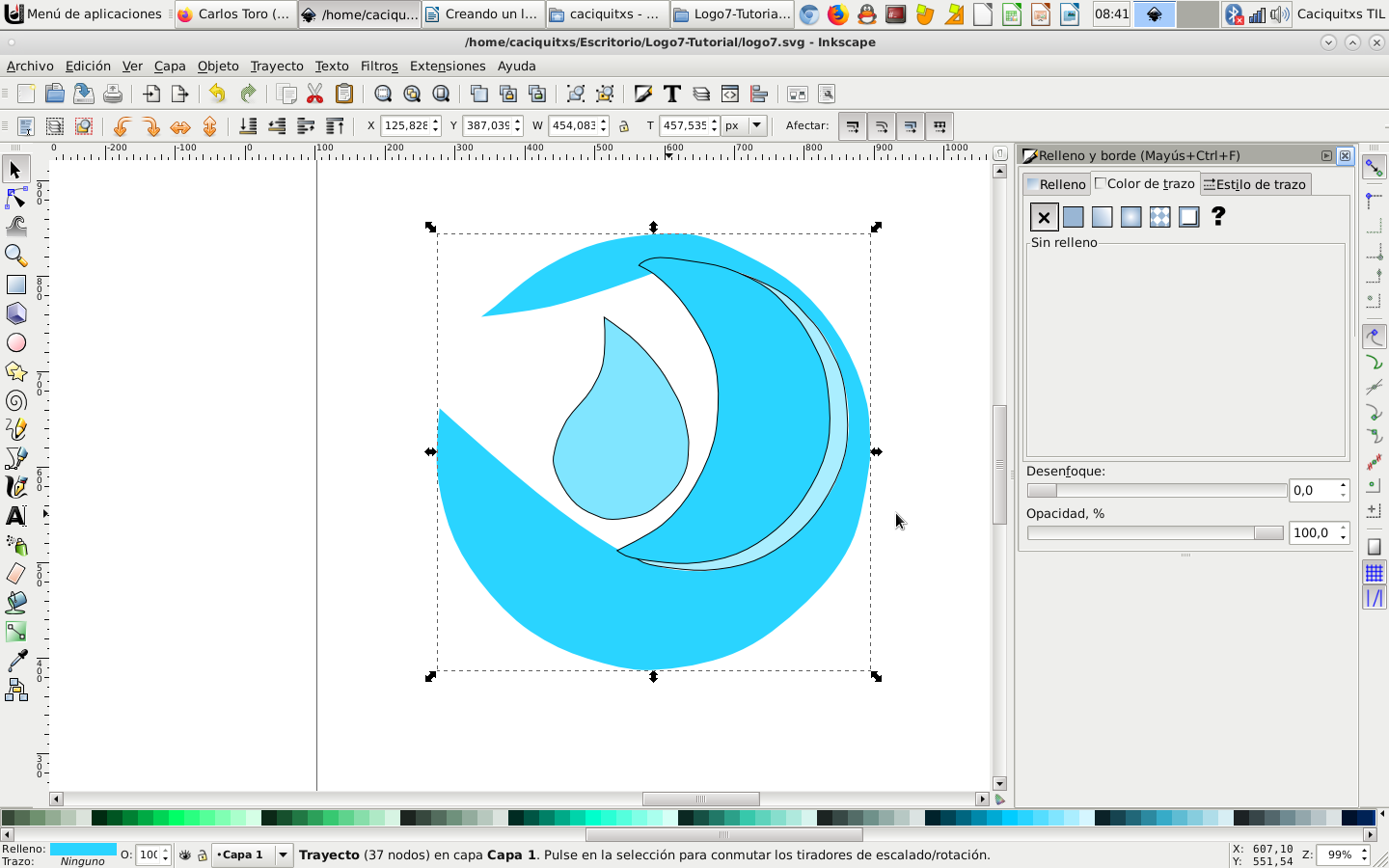
Task: Increase the status bar opacity O spinner
Action: 166,851
